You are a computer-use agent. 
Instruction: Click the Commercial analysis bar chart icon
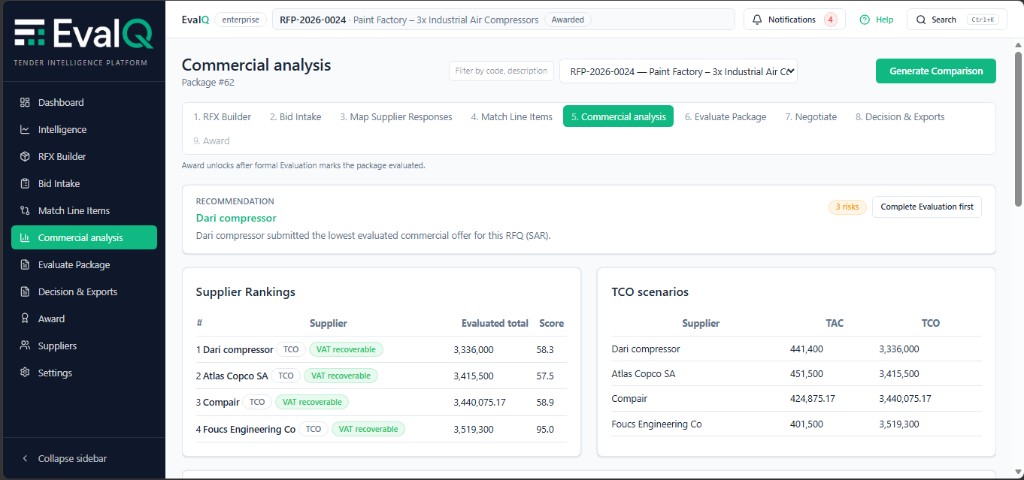pyautogui.click(x=25, y=238)
